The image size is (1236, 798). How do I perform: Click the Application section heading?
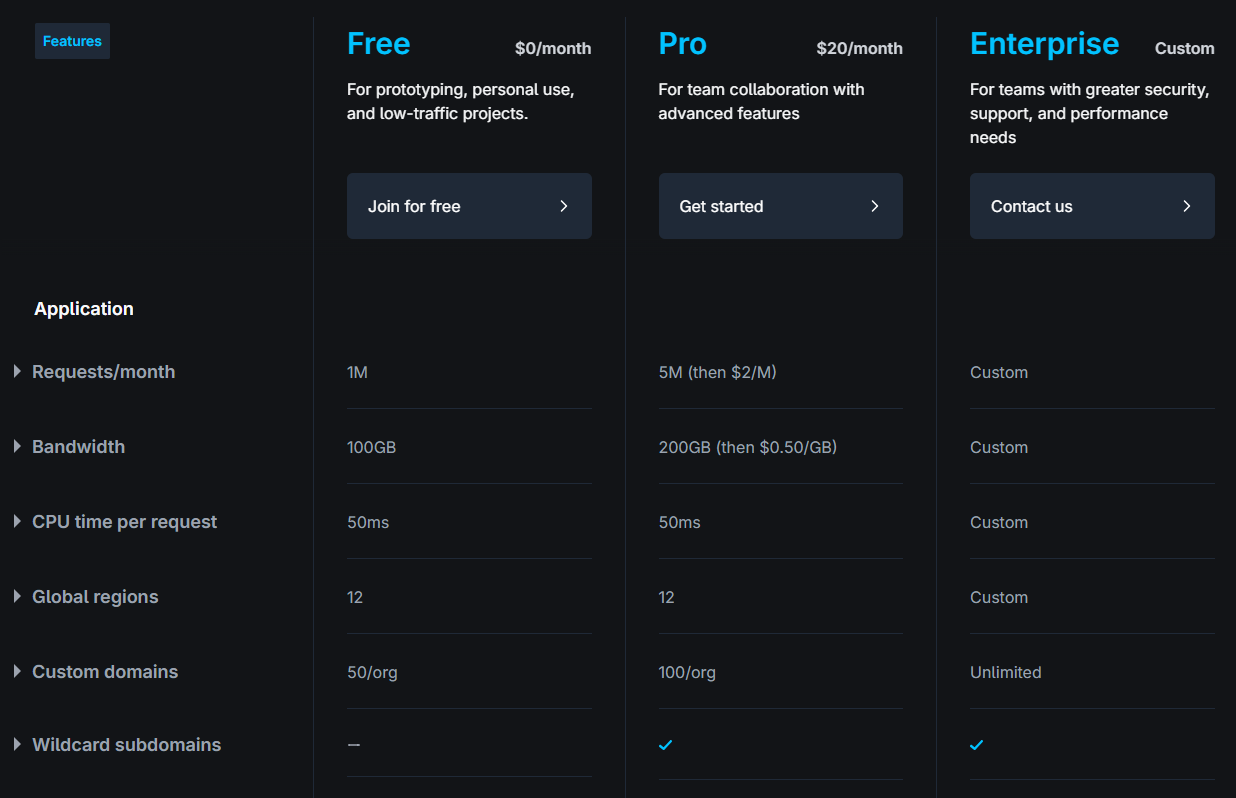(x=84, y=309)
